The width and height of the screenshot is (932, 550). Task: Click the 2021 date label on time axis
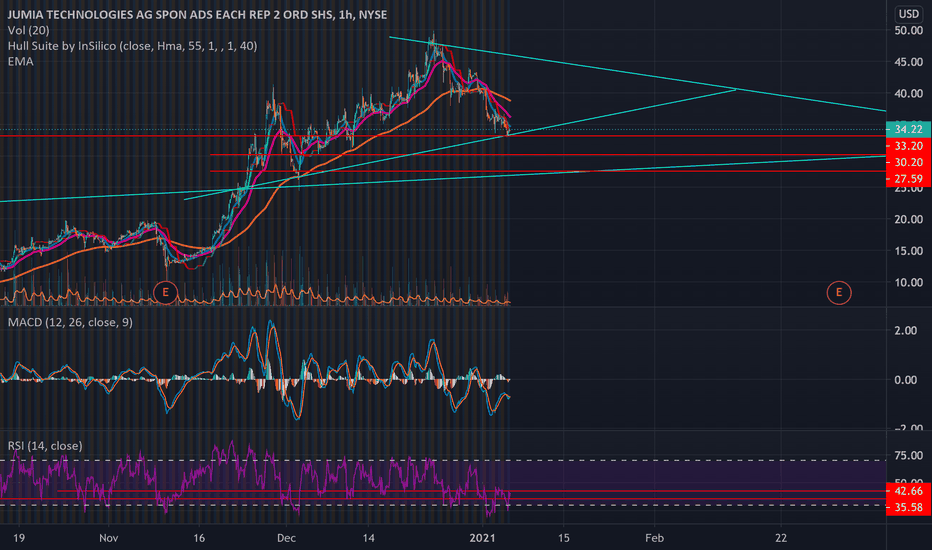pyautogui.click(x=483, y=538)
